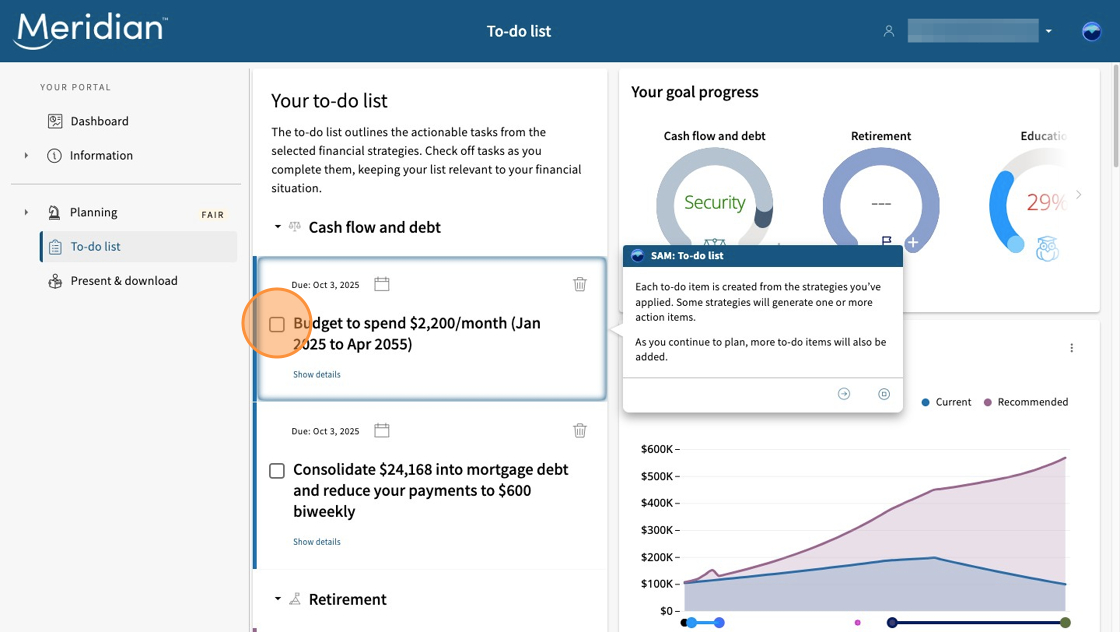The image size is (1120, 632).
Task: Expand the Information section arrow
Action: [26, 155]
